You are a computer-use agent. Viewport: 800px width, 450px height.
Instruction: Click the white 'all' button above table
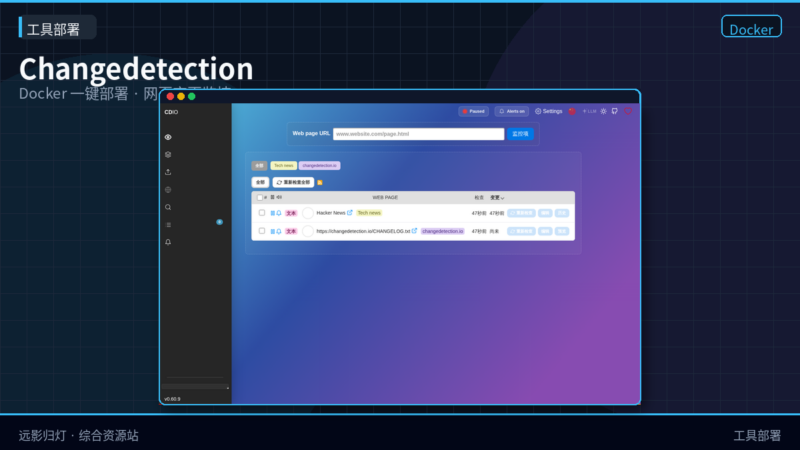tap(260, 182)
